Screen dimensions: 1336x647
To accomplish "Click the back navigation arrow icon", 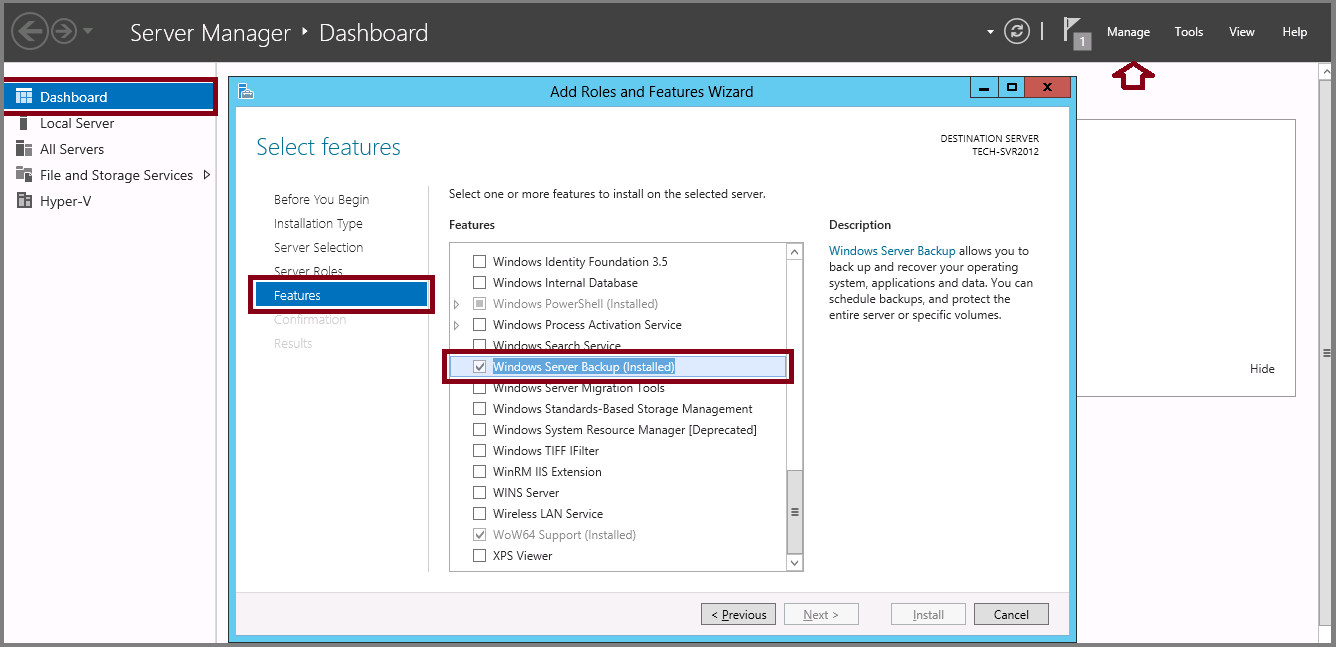I will (x=30, y=32).
